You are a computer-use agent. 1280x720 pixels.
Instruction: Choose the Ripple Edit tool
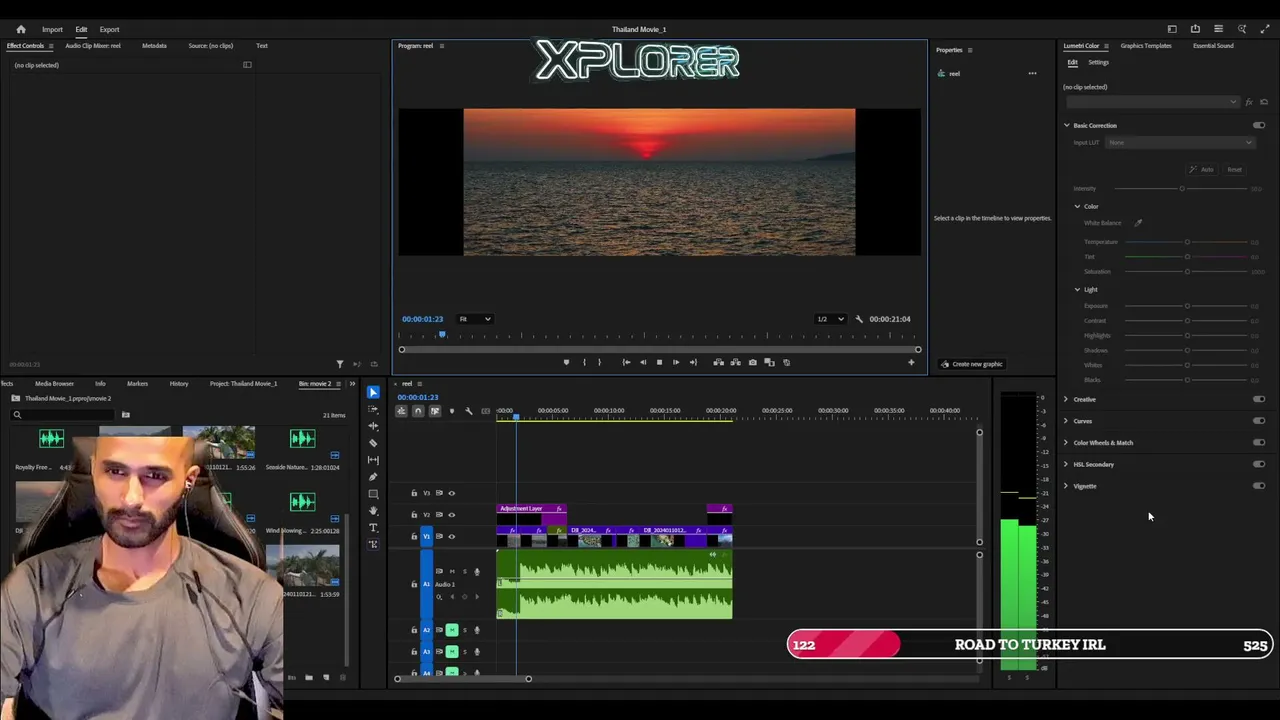373,426
